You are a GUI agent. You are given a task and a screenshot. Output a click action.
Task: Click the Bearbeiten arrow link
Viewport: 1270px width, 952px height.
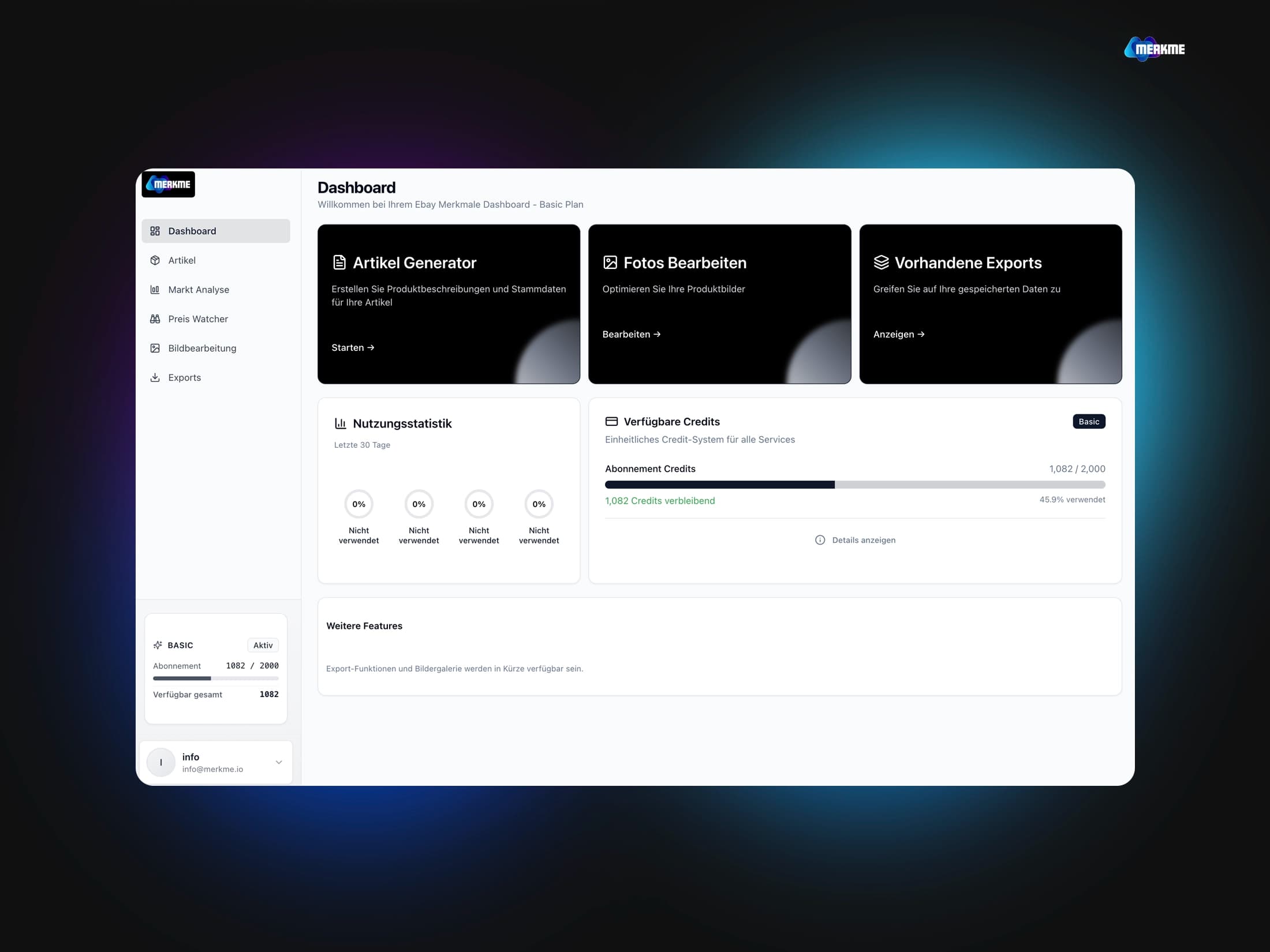(x=632, y=334)
